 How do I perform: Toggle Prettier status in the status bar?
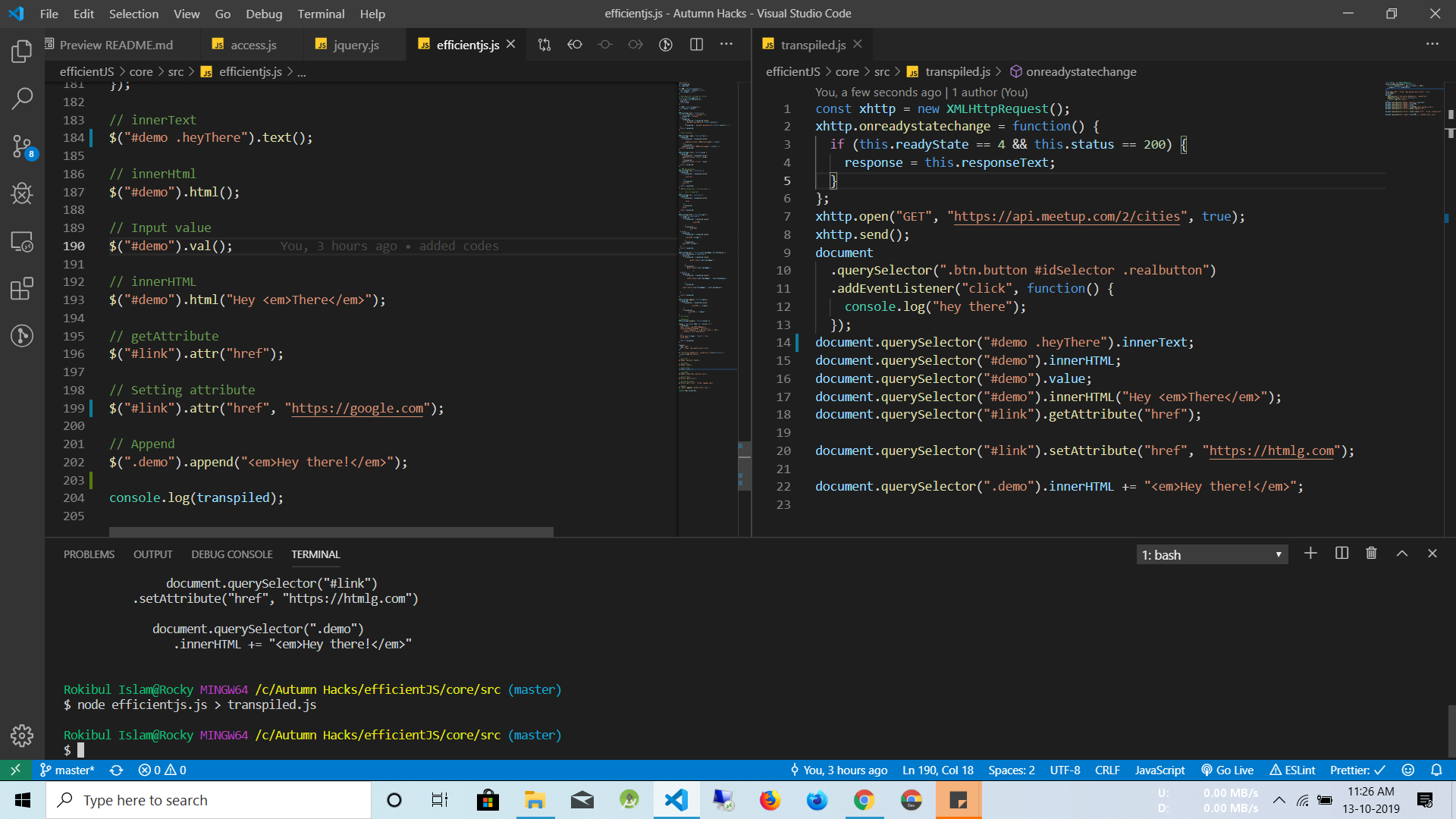(1357, 770)
